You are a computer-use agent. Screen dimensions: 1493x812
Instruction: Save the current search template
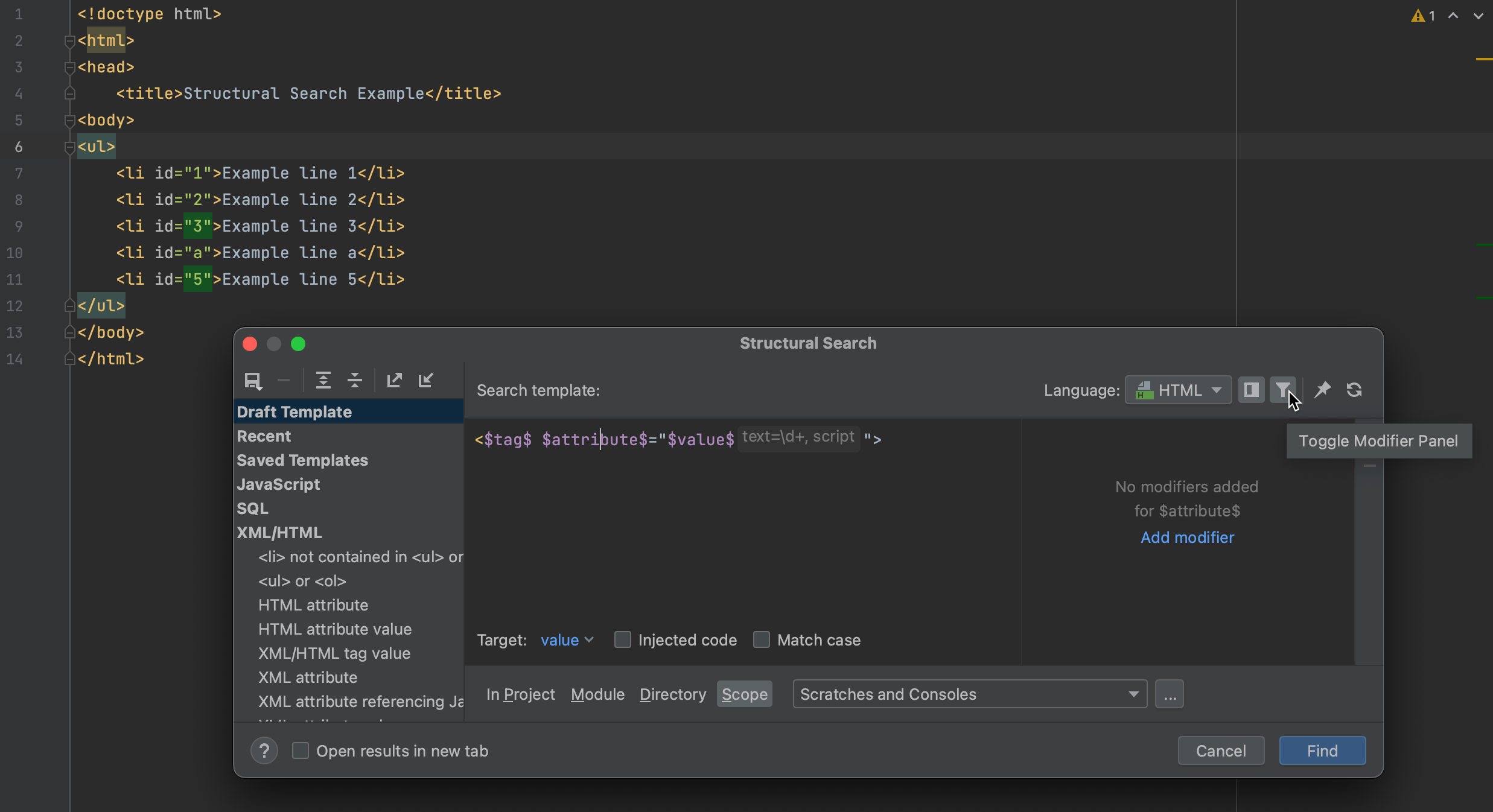tap(253, 380)
